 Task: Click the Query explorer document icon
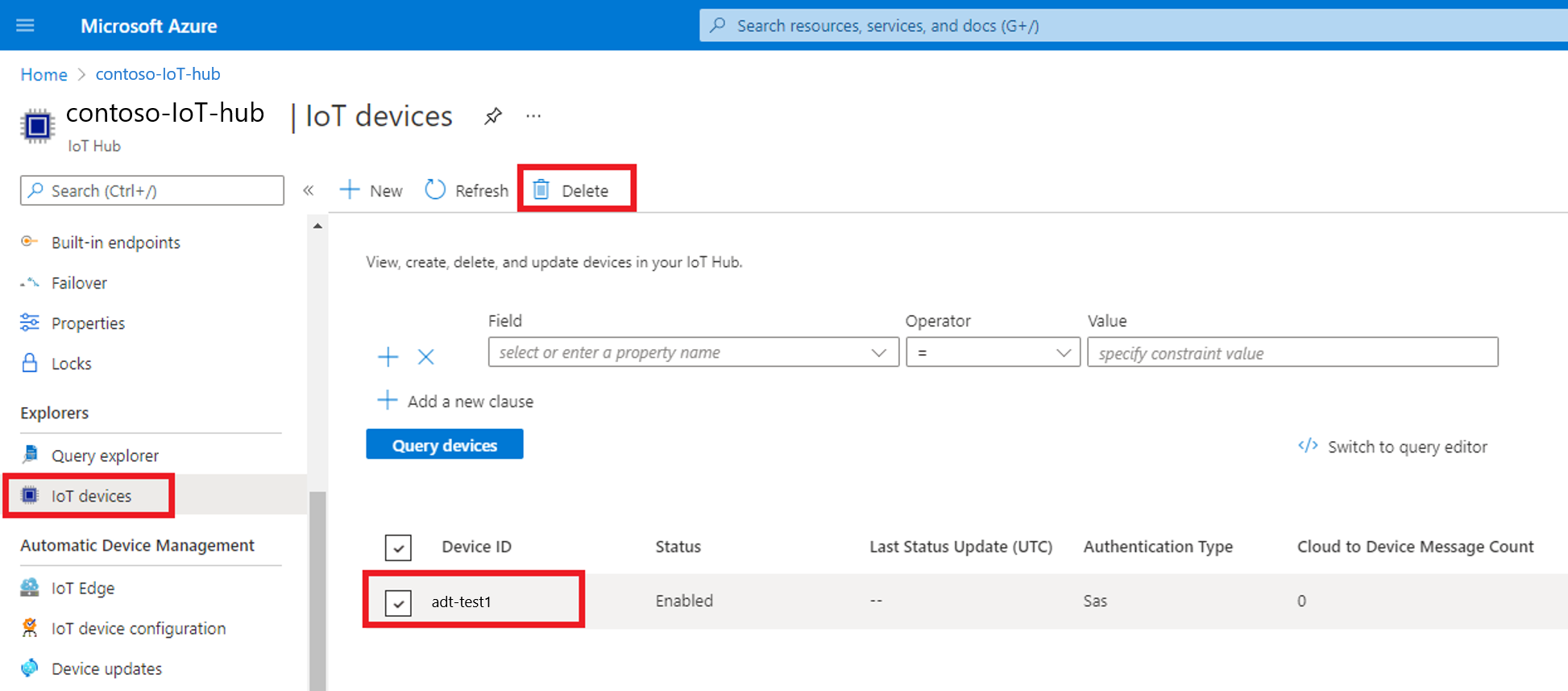[30, 455]
